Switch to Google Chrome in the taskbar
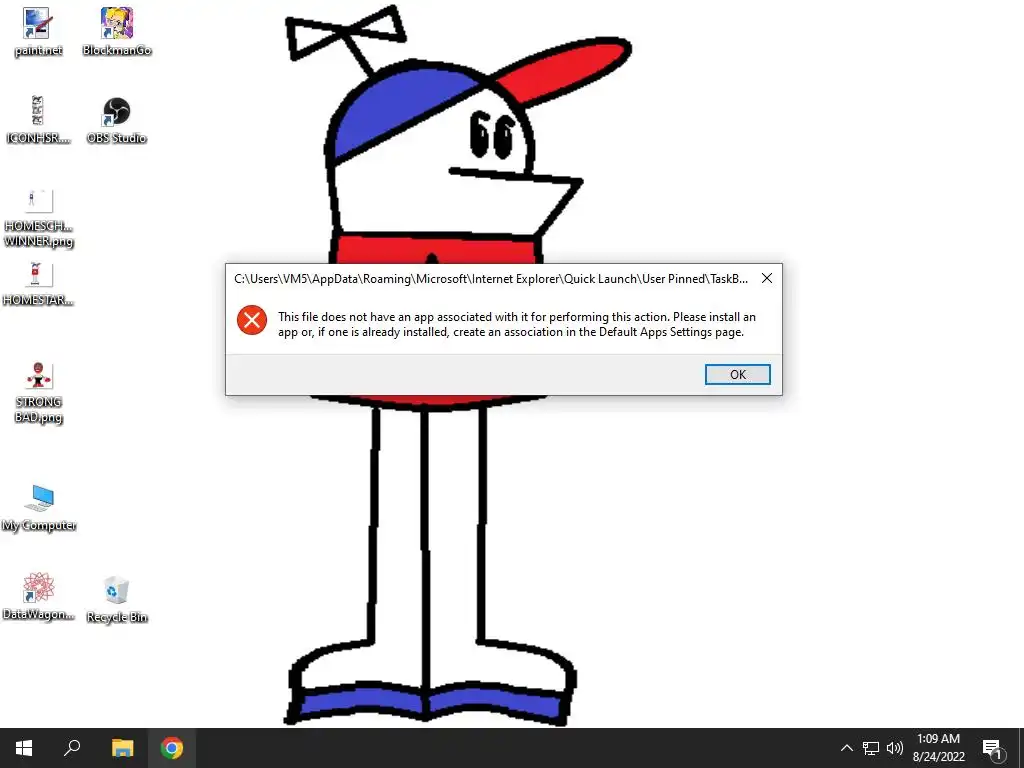 (x=172, y=748)
